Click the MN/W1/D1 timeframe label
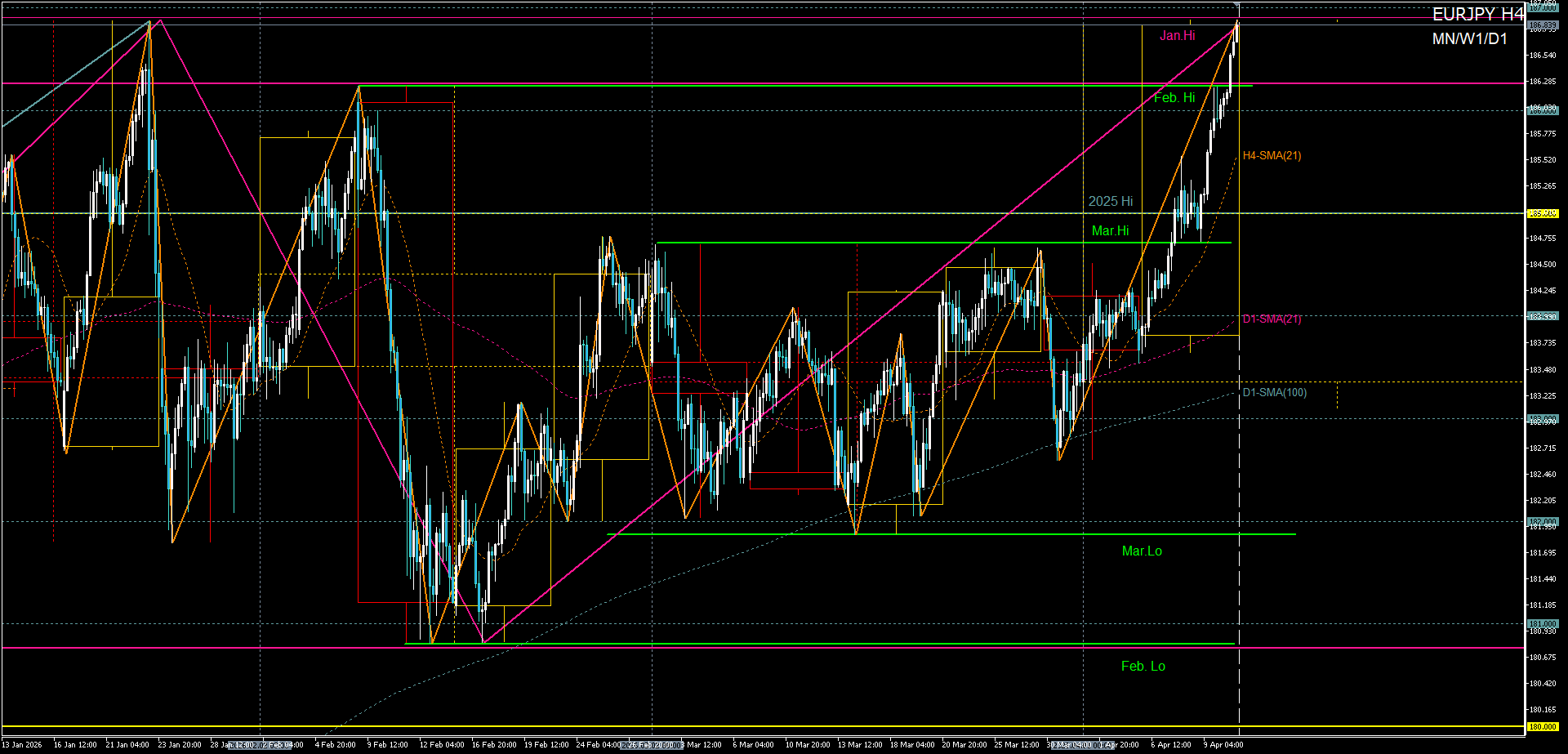Screen dimensions: 1568x754 coord(1469,39)
